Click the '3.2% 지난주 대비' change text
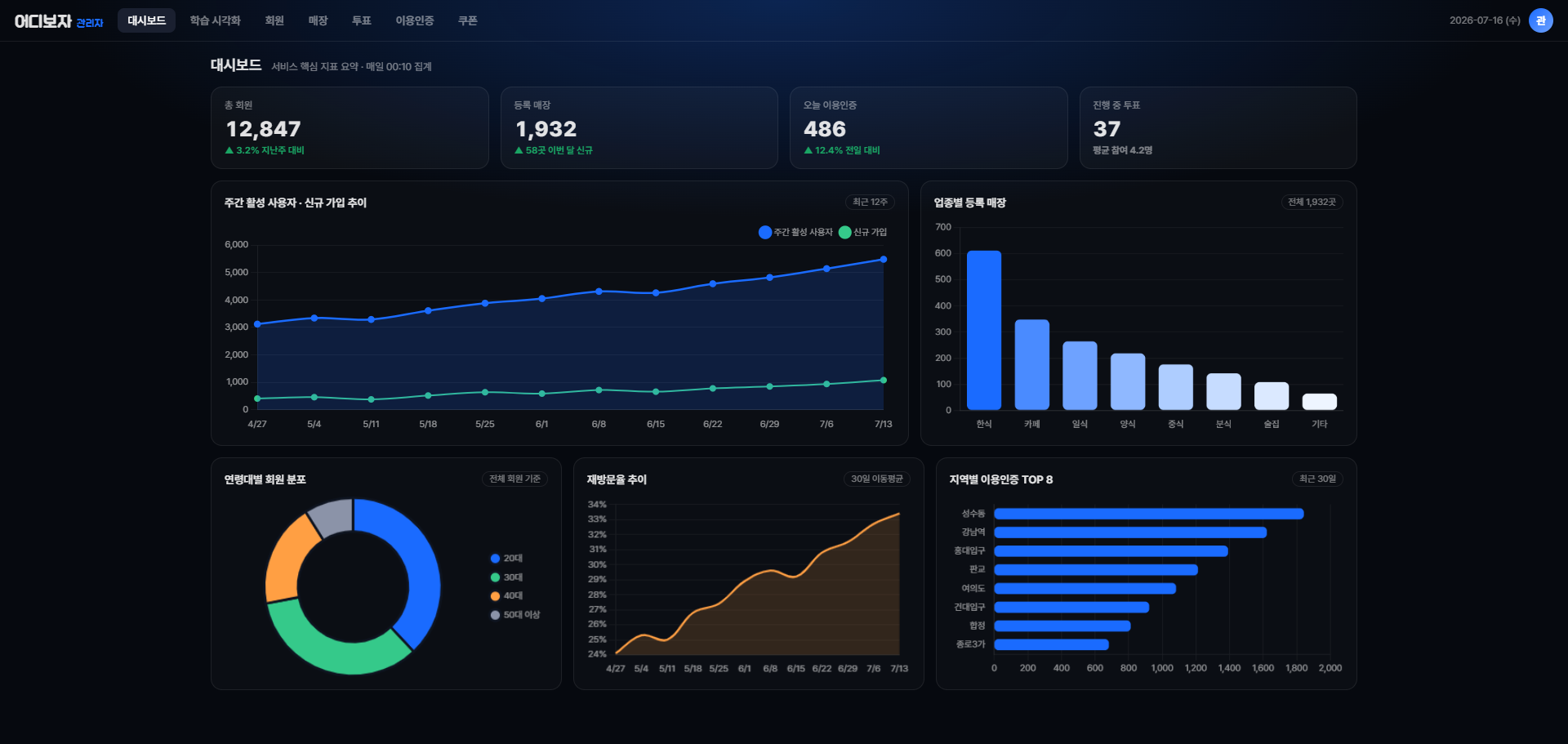 [265, 150]
